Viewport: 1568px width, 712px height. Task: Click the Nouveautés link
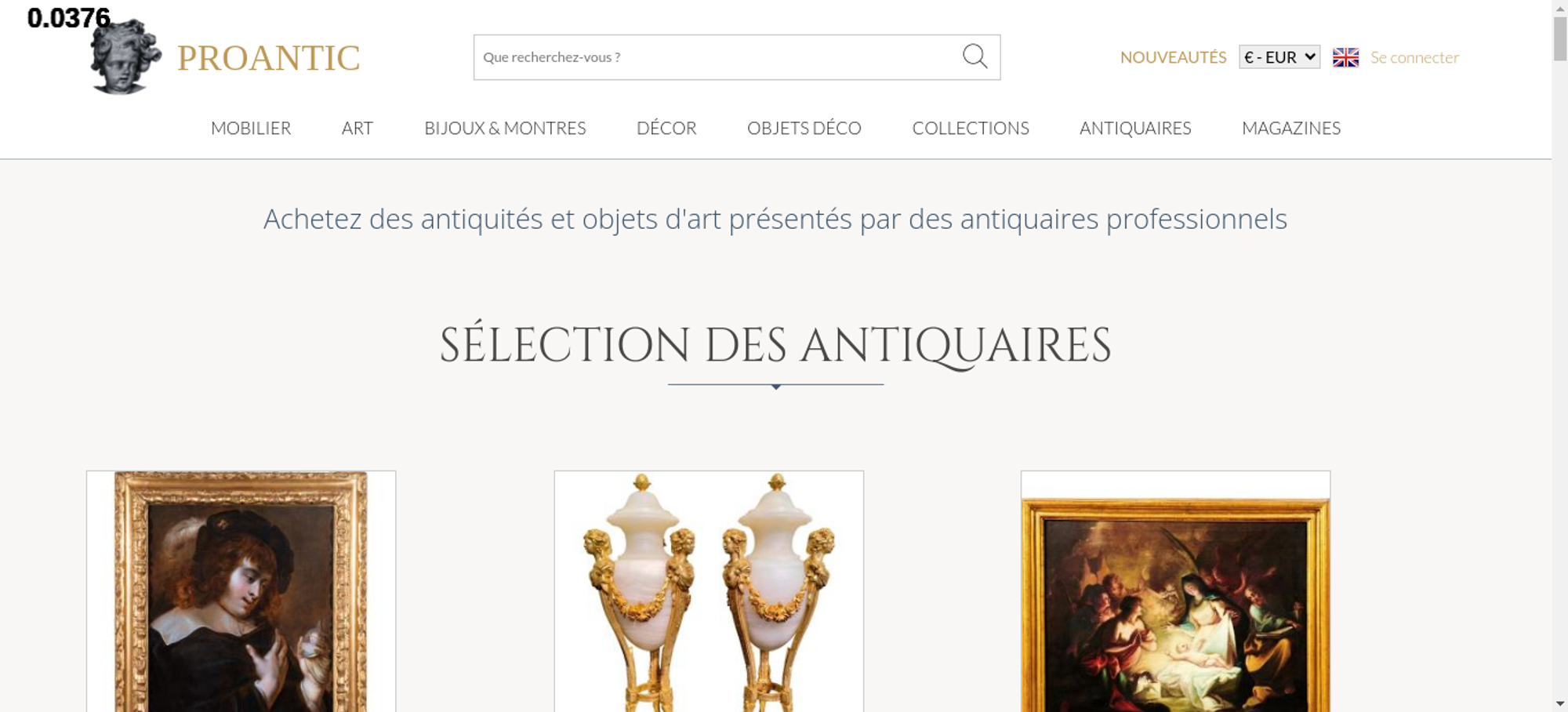pos(1173,57)
